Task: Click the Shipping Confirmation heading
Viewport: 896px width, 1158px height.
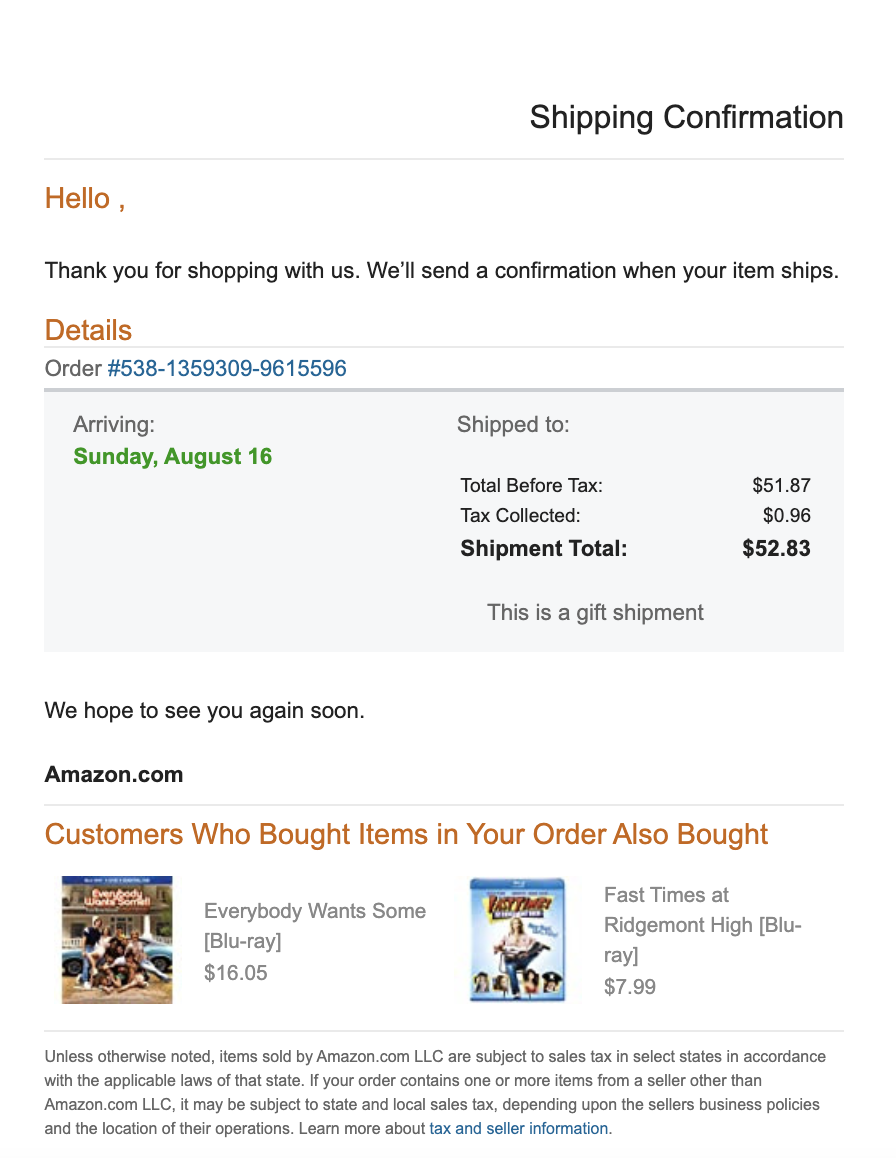Action: [686, 117]
